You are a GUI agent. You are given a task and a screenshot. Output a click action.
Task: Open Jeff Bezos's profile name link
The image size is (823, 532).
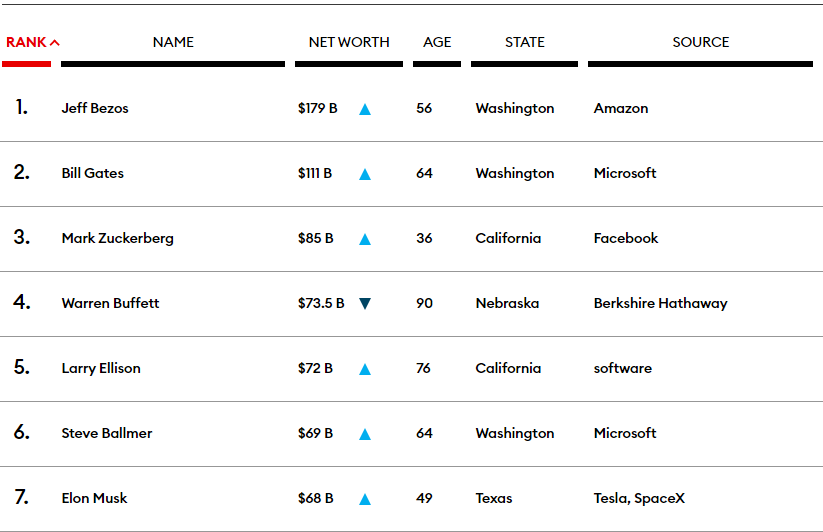coord(95,108)
